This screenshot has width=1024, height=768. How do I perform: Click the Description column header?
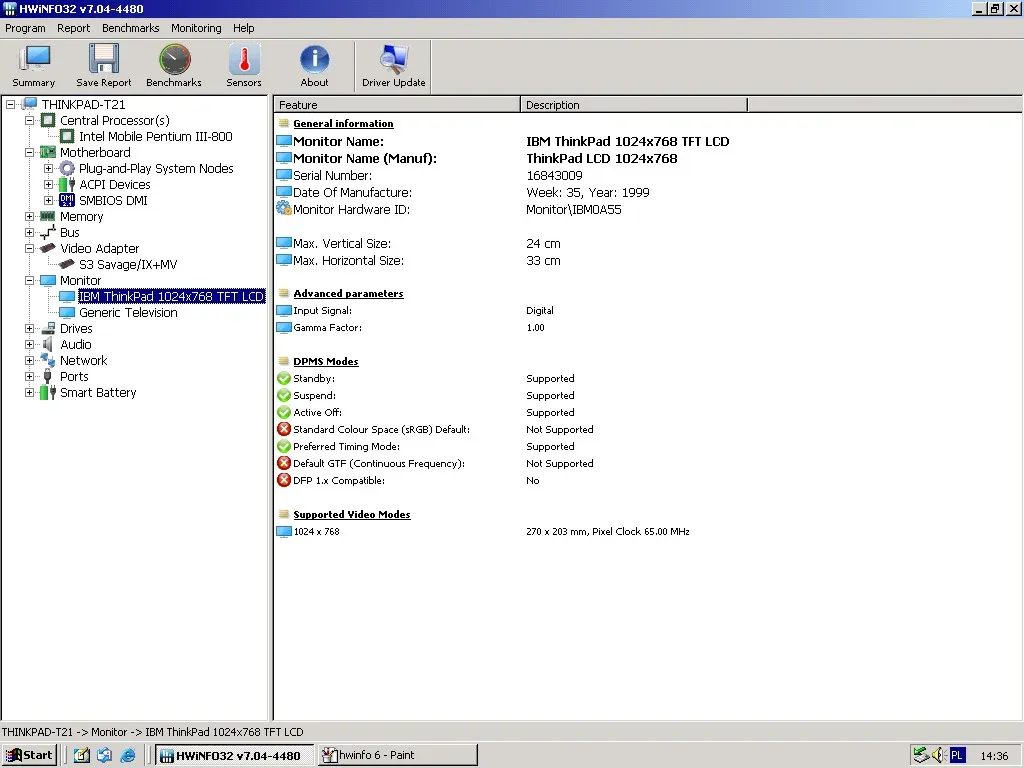[x=633, y=104]
